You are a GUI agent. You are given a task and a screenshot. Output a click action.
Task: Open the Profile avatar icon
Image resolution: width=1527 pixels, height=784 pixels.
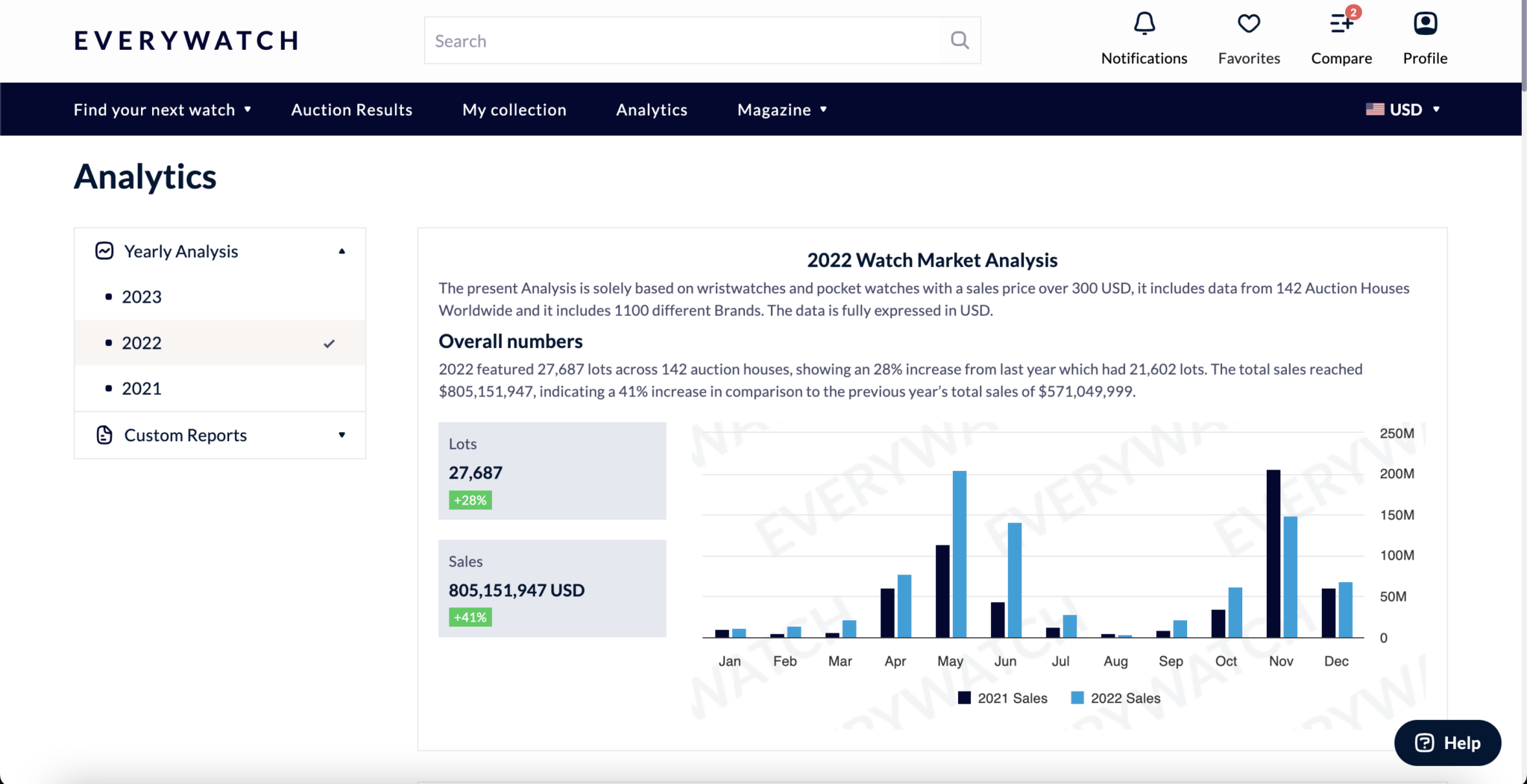tap(1425, 25)
